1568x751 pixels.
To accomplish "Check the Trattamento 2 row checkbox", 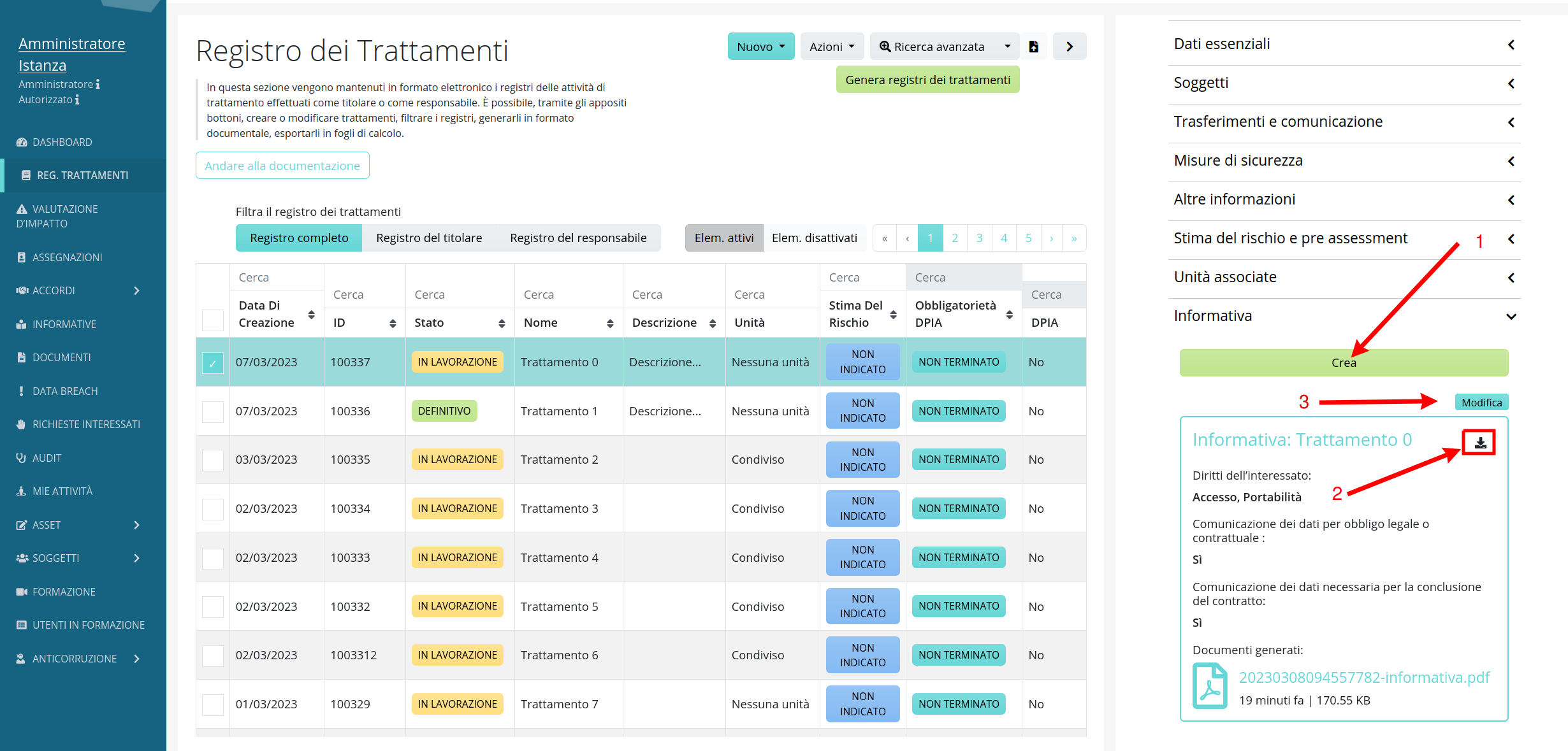I will pyautogui.click(x=213, y=460).
